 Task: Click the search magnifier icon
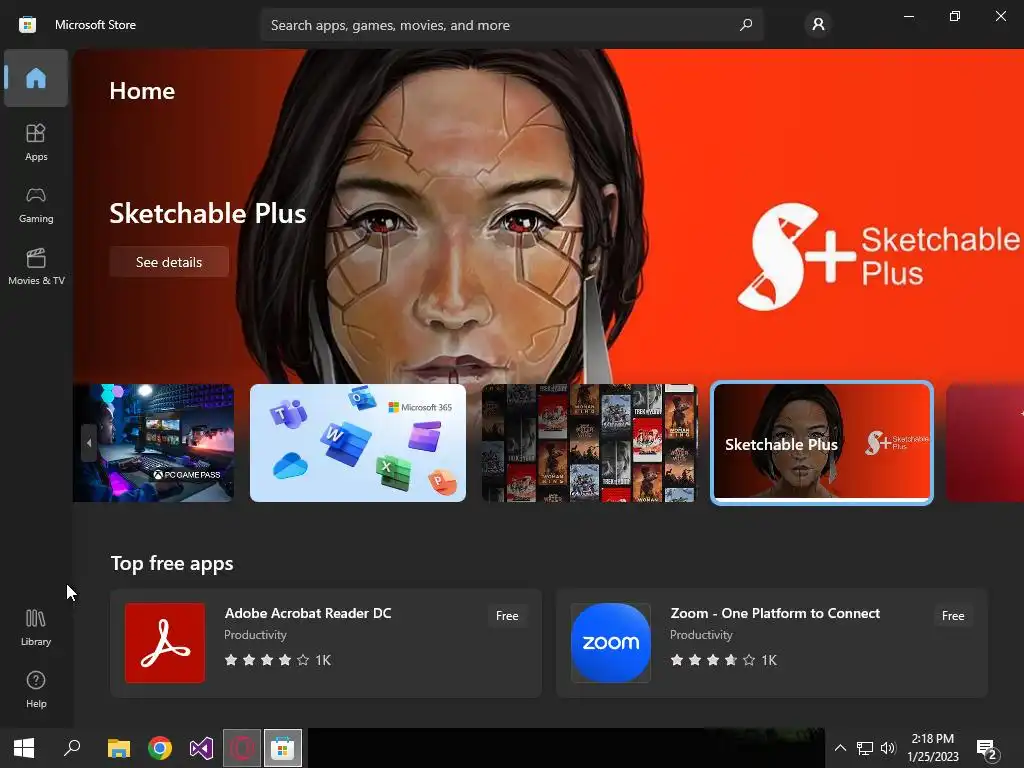pyautogui.click(x=746, y=25)
